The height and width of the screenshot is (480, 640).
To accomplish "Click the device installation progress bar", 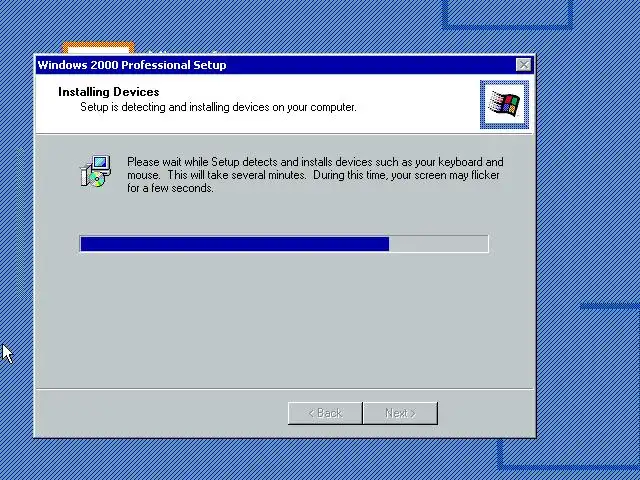I will pyautogui.click(x=284, y=244).
